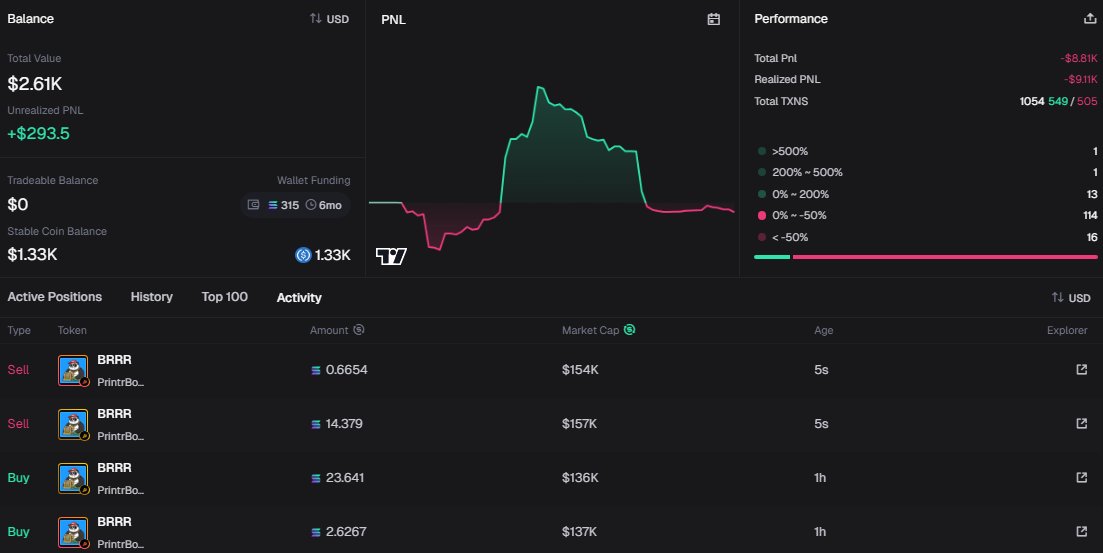Viewport: 1103px width, 553px height.
Task: Switch to the Active Positions tab
Action: 55,297
